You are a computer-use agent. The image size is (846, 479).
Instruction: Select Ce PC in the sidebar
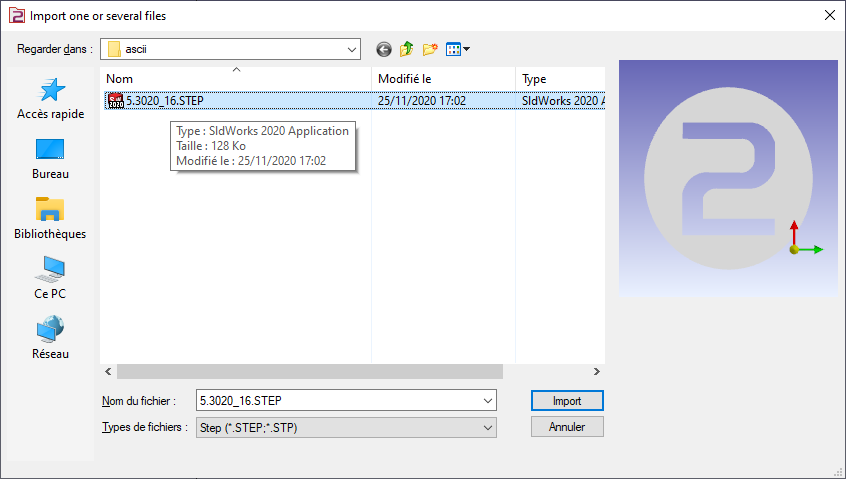(50, 279)
